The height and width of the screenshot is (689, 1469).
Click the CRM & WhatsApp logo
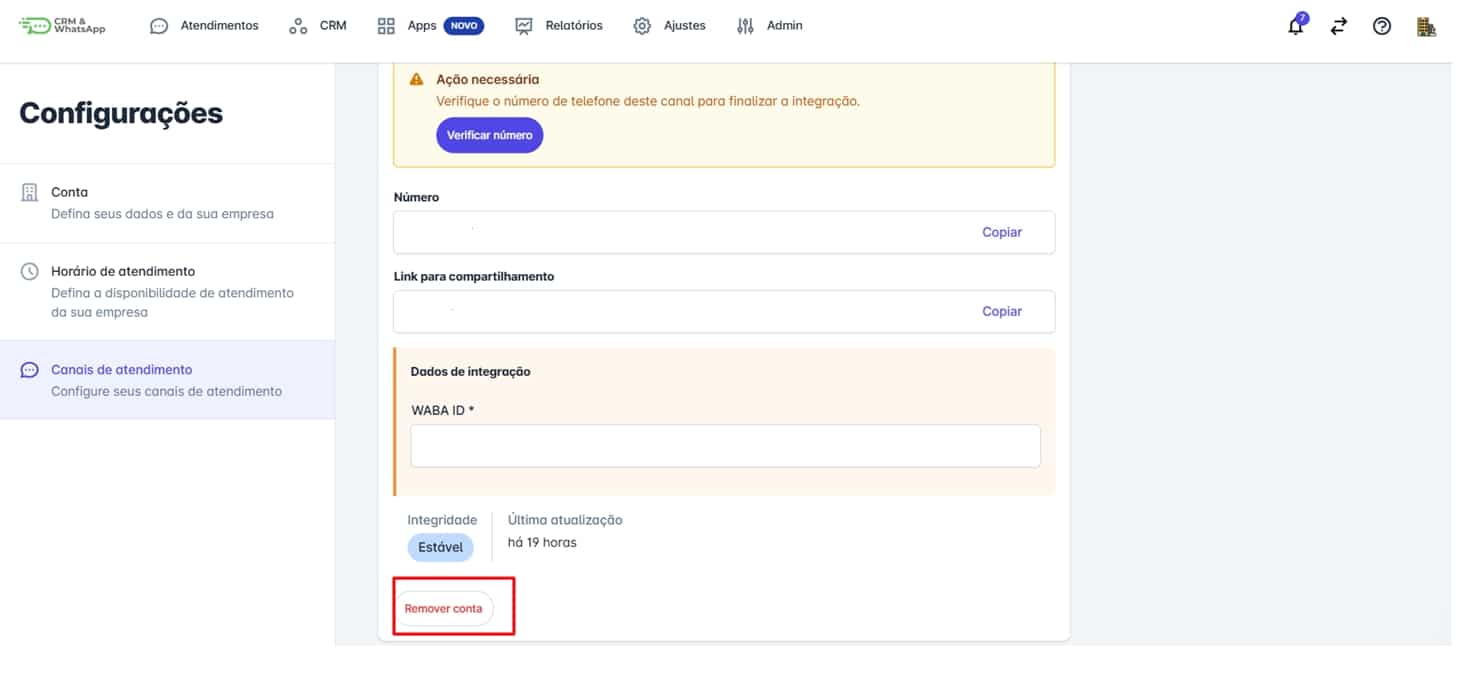[x=62, y=26]
